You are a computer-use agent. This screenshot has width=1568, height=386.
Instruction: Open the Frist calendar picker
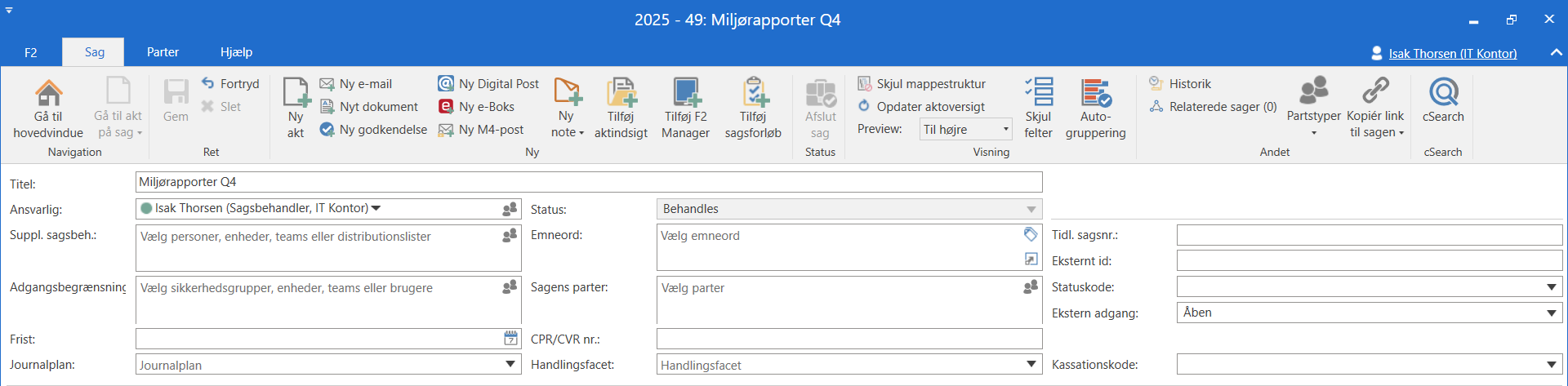click(511, 338)
